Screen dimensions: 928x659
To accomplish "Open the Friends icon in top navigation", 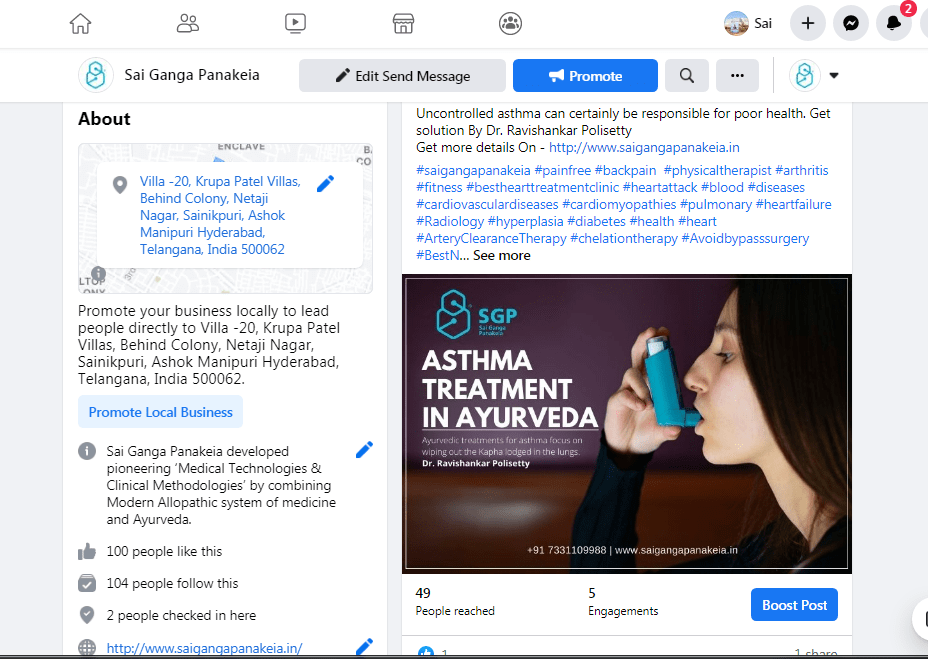I will click(188, 24).
